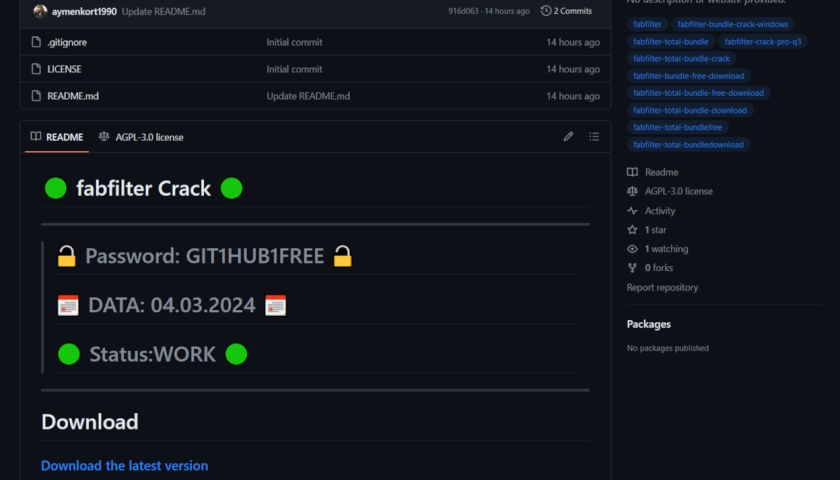Open the README outline list icon

point(594,137)
